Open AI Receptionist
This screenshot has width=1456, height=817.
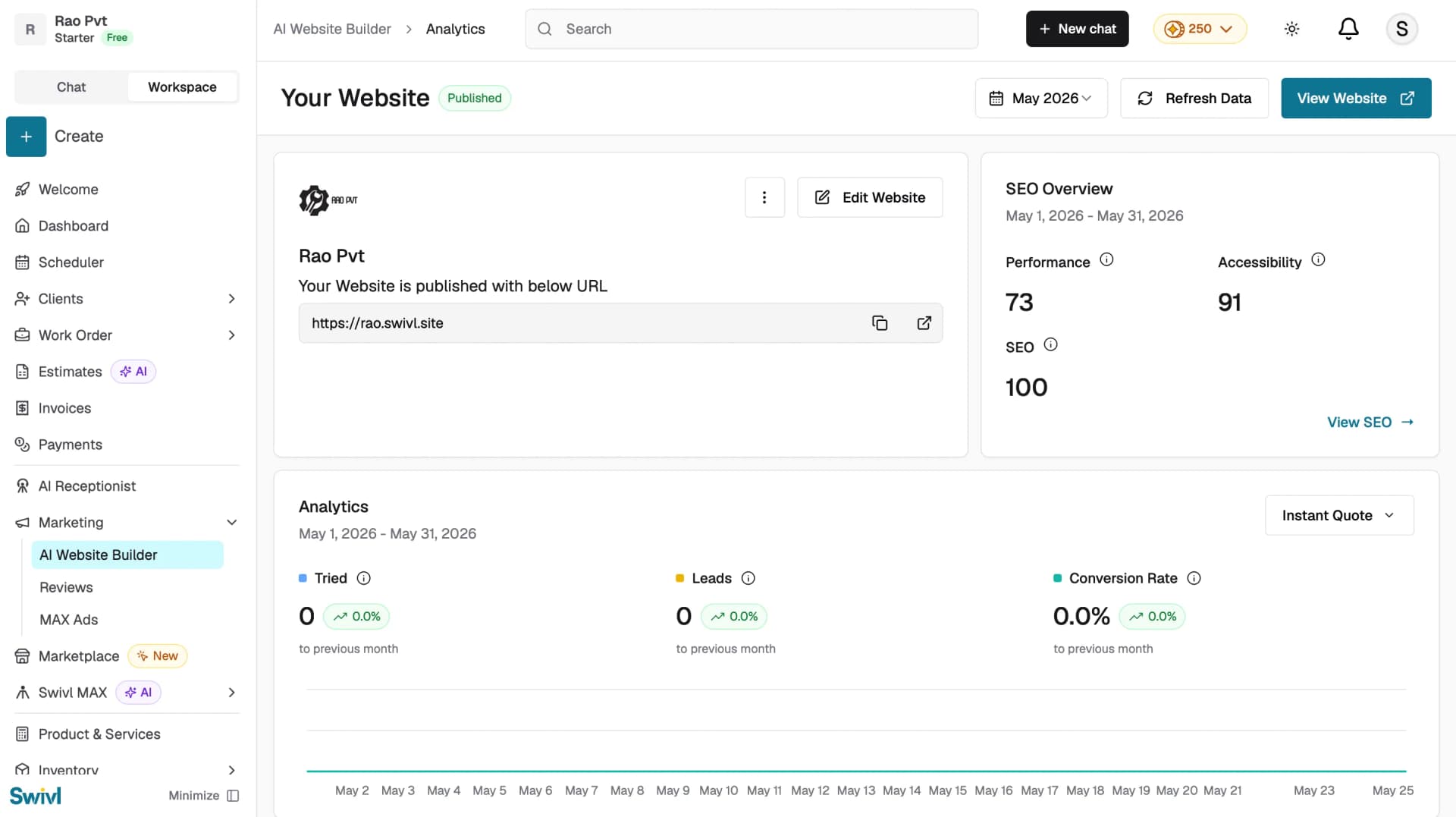point(87,486)
